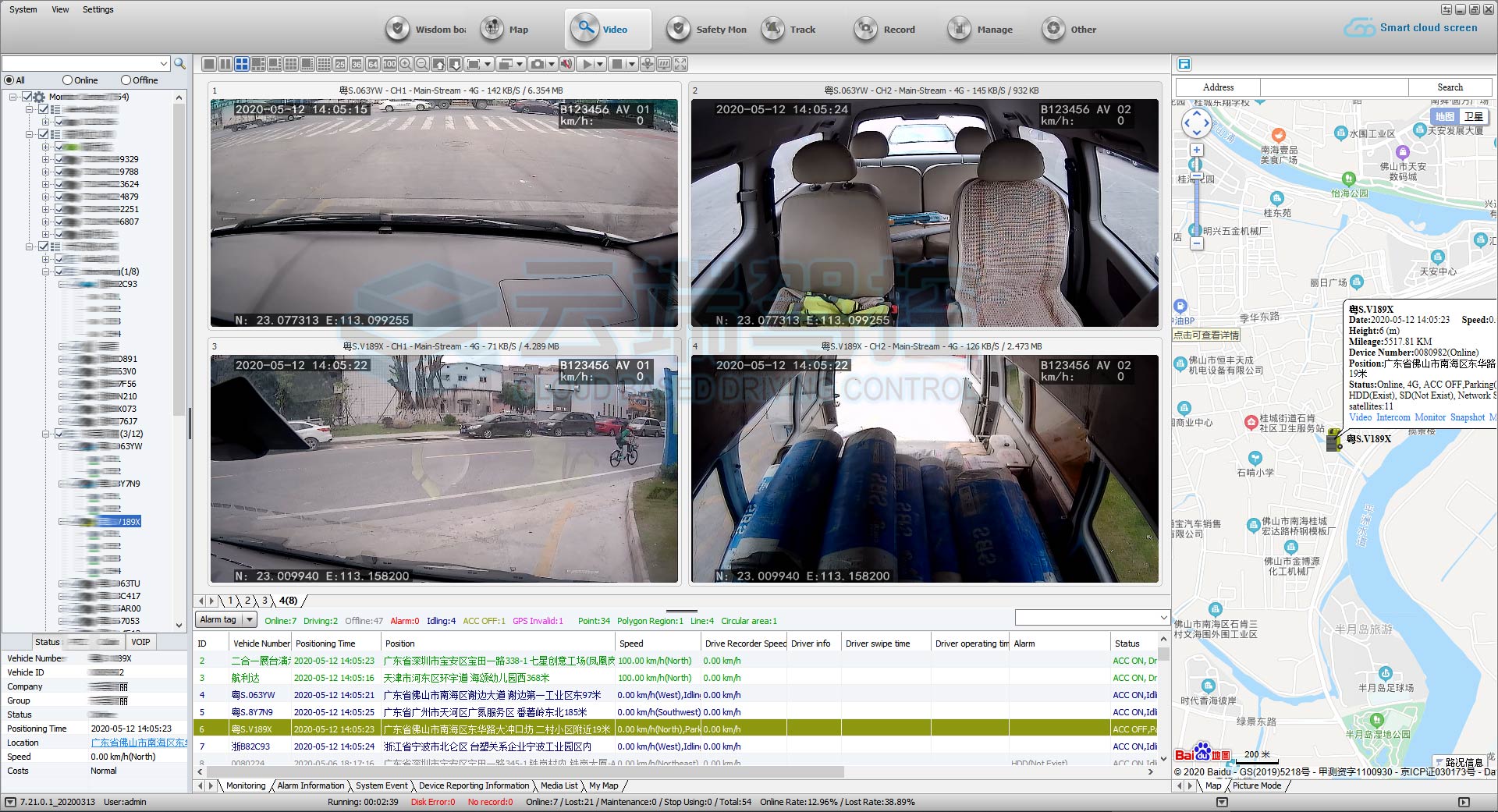Click Video link in vehicle popup
Image resolution: width=1498 pixels, height=812 pixels.
tap(1360, 417)
